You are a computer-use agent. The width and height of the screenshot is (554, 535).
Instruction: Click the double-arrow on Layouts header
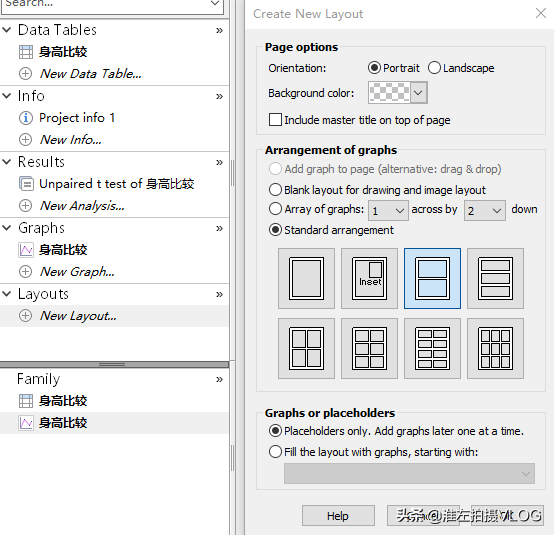(x=219, y=295)
